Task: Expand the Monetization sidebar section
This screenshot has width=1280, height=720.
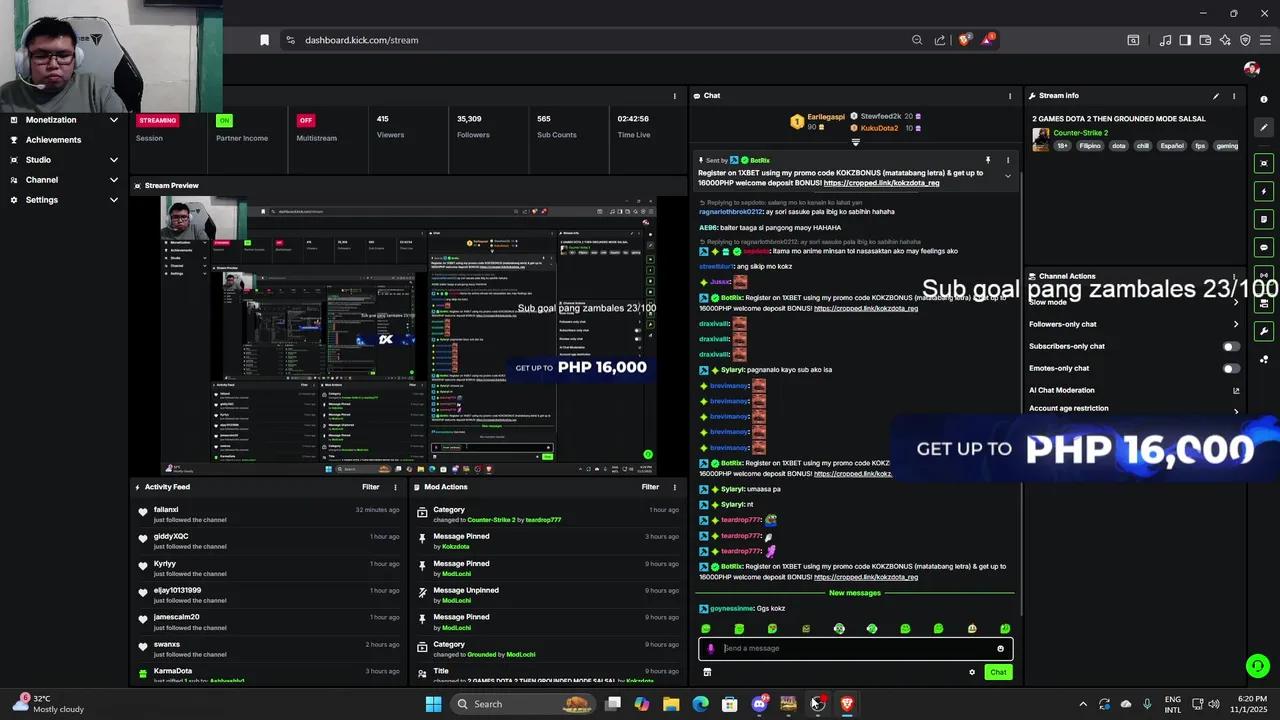Action: (114, 120)
